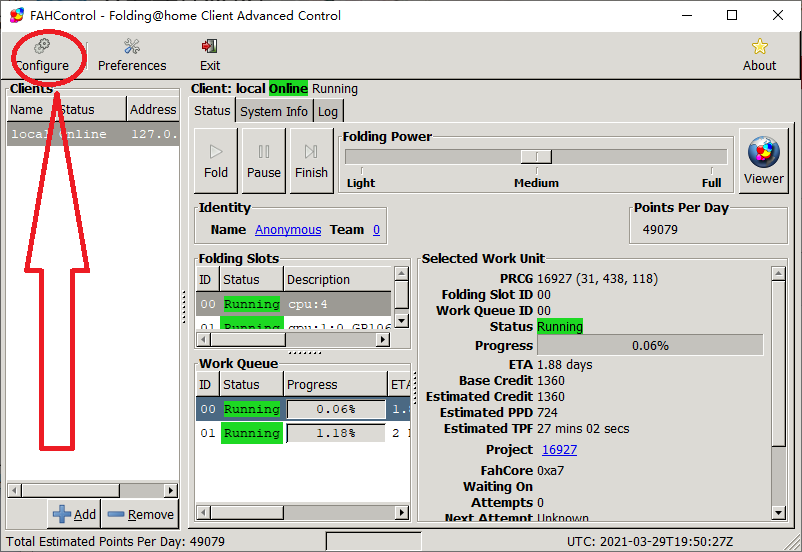Click Work Queue Progress column header

(x=336, y=384)
